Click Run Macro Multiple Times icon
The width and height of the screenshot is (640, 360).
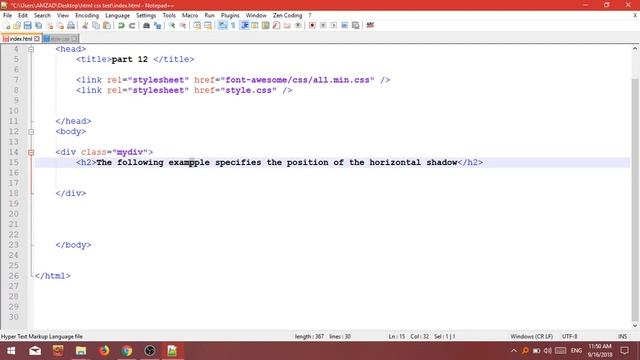(344, 25)
